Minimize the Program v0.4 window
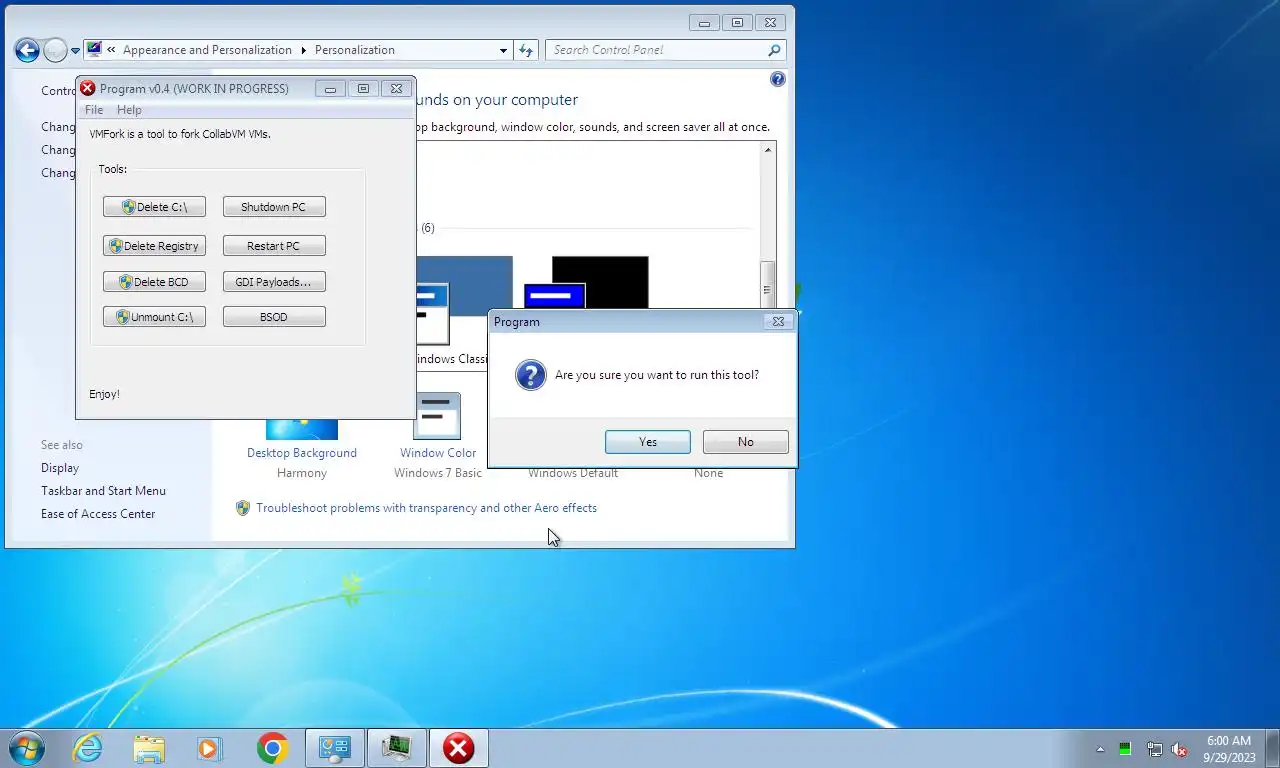The image size is (1280, 768). pos(330,89)
